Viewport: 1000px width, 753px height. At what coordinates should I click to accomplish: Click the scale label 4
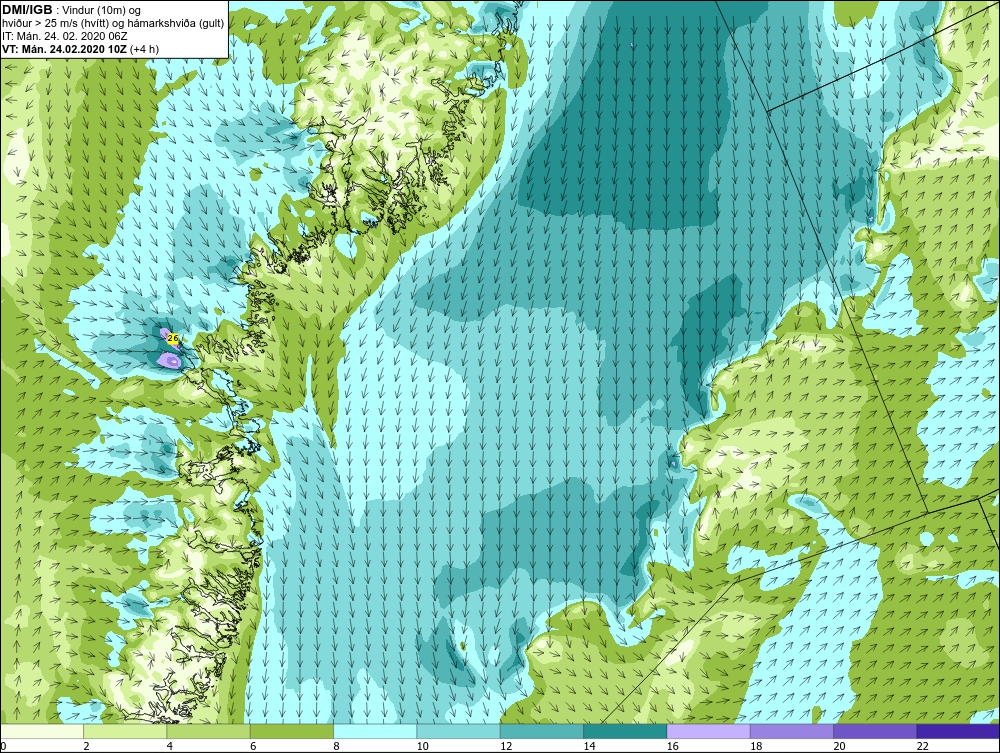170,747
